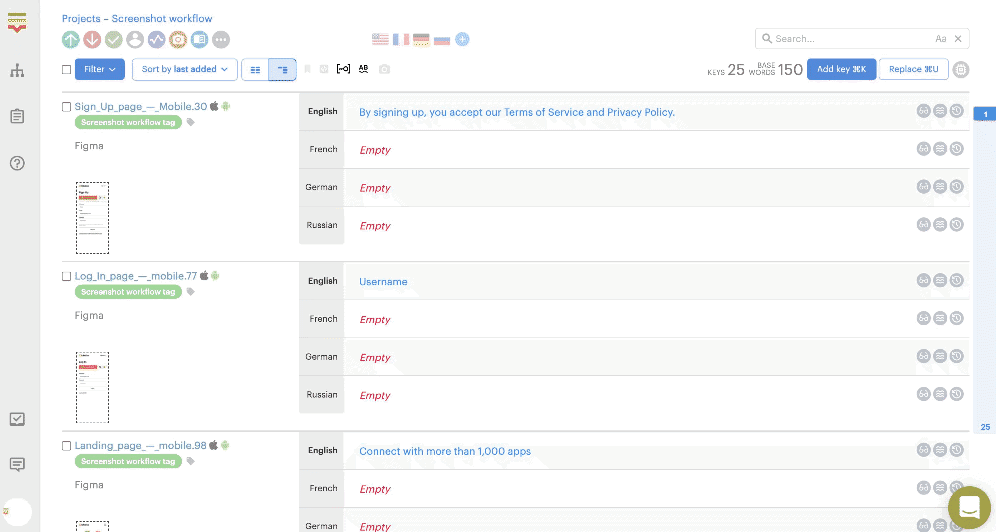The width and height of the screenshot is (996, 532).
Task: Click the Lokalise logo in sidebar
Action: pyautogui.click(x=17, y=23)
